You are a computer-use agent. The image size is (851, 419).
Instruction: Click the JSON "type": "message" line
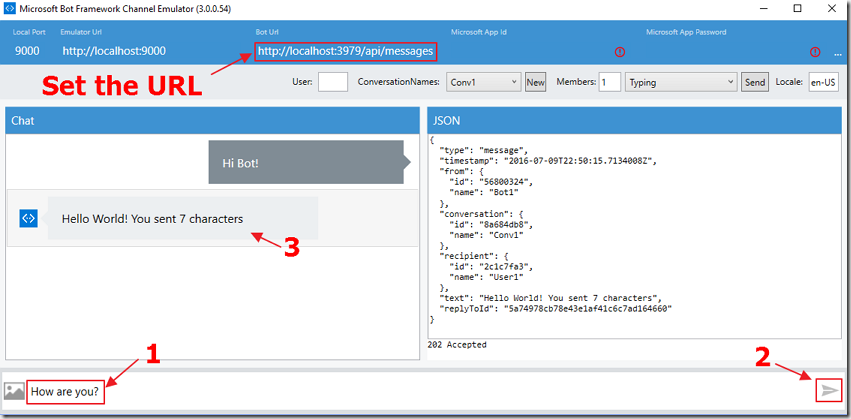[x=483, y=151]
